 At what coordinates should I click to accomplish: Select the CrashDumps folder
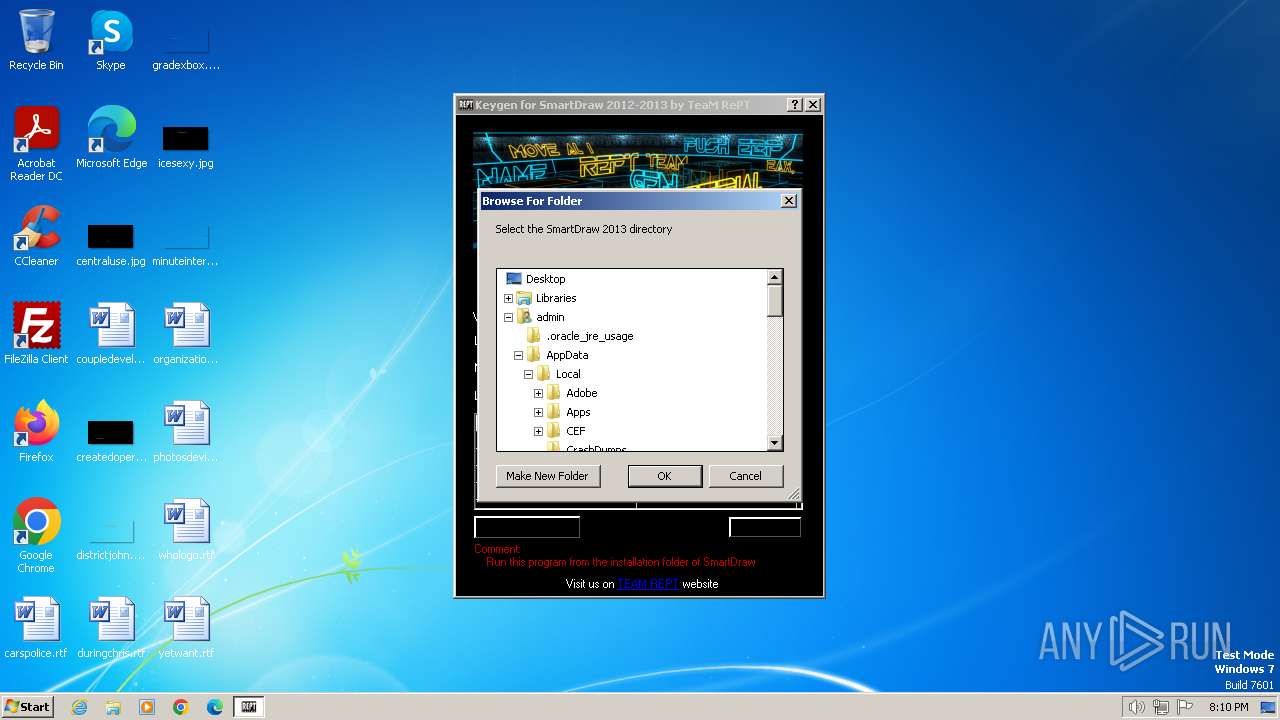click(596, 448)
